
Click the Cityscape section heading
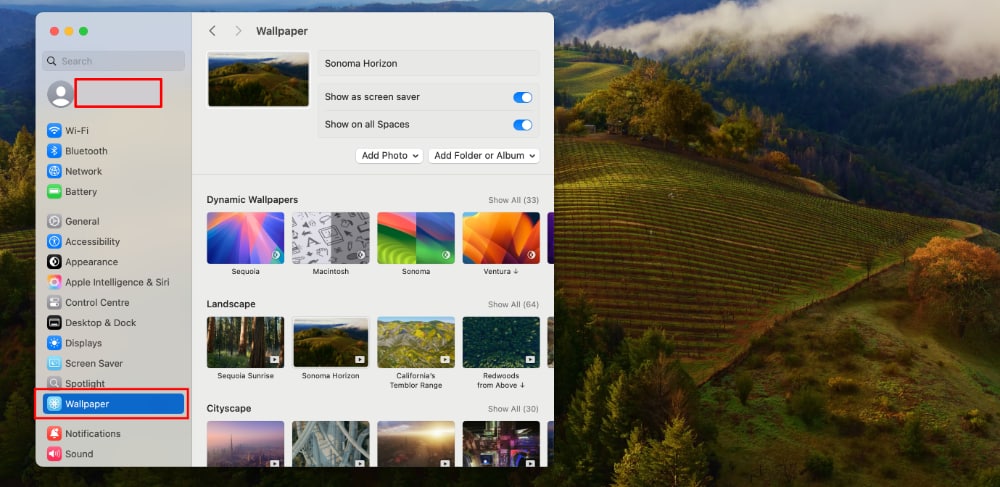tap(229, 409)
